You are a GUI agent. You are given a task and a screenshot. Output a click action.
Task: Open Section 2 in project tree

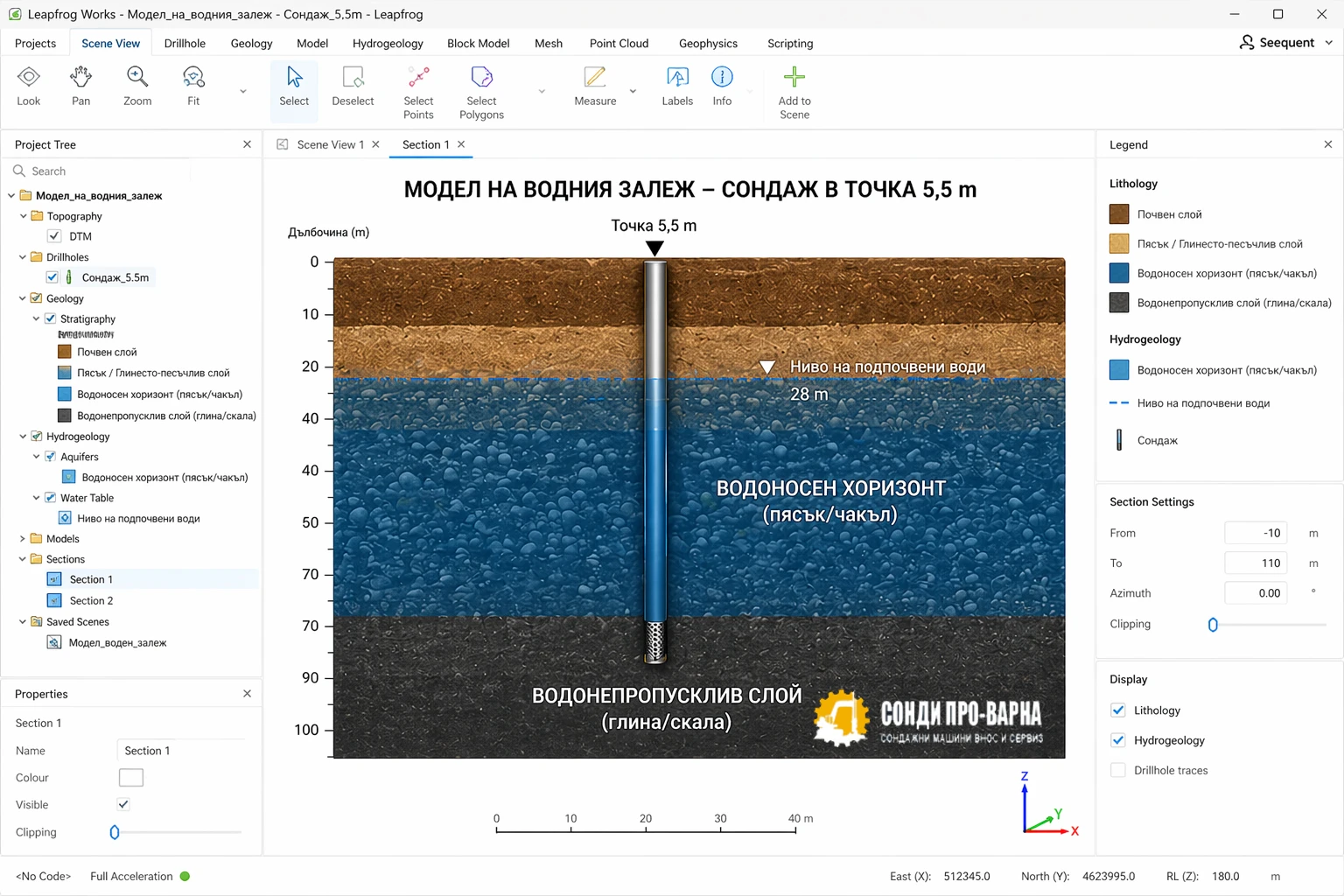coord(91,601)
